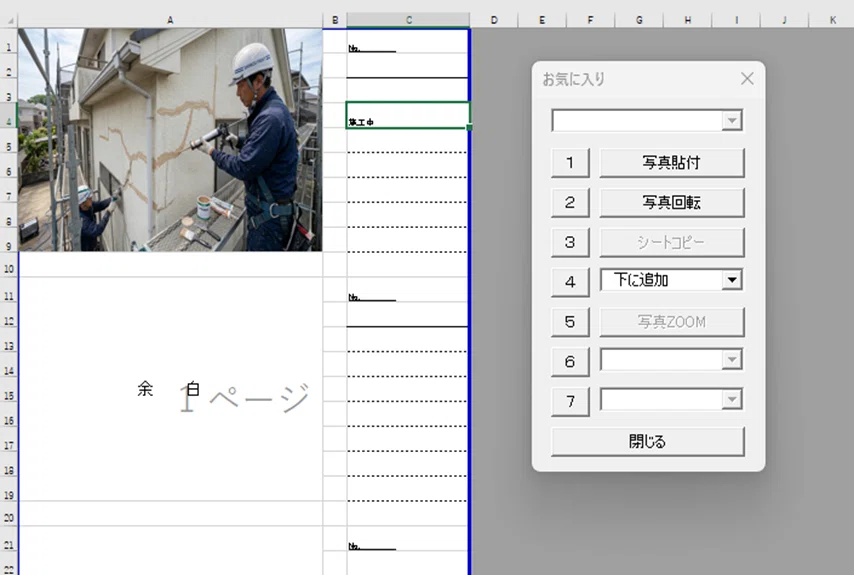The height and width of the screenshot is (575, 854).
Task: Select column D header
Action: [x=493, y=20]
